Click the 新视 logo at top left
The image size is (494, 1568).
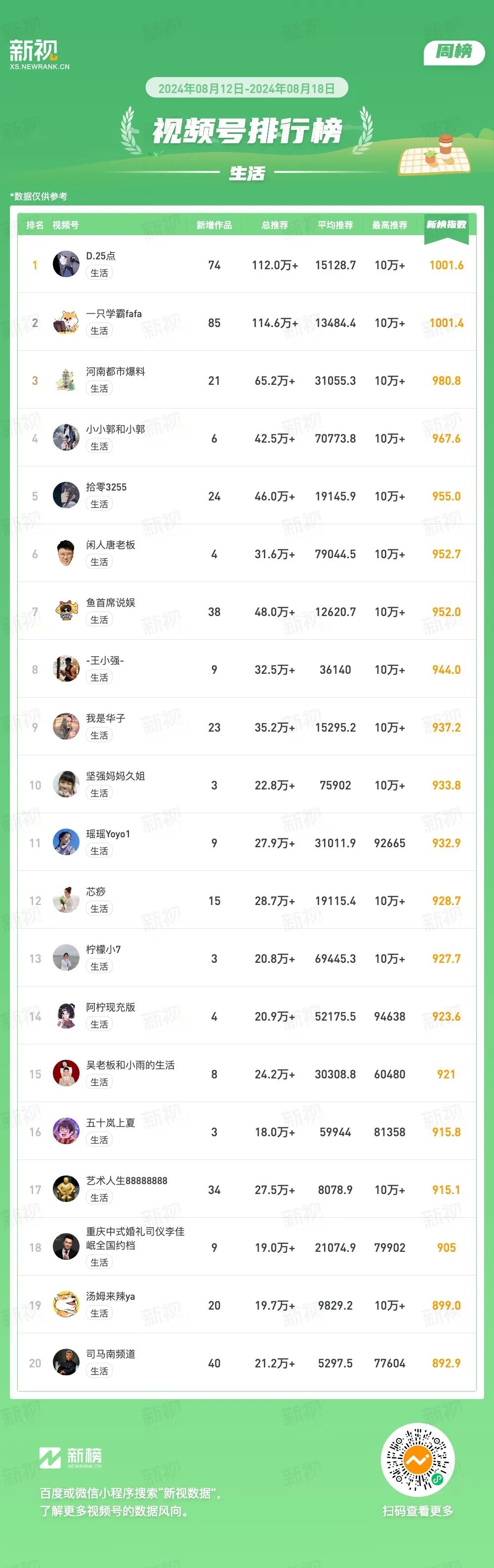click(39, 55)
